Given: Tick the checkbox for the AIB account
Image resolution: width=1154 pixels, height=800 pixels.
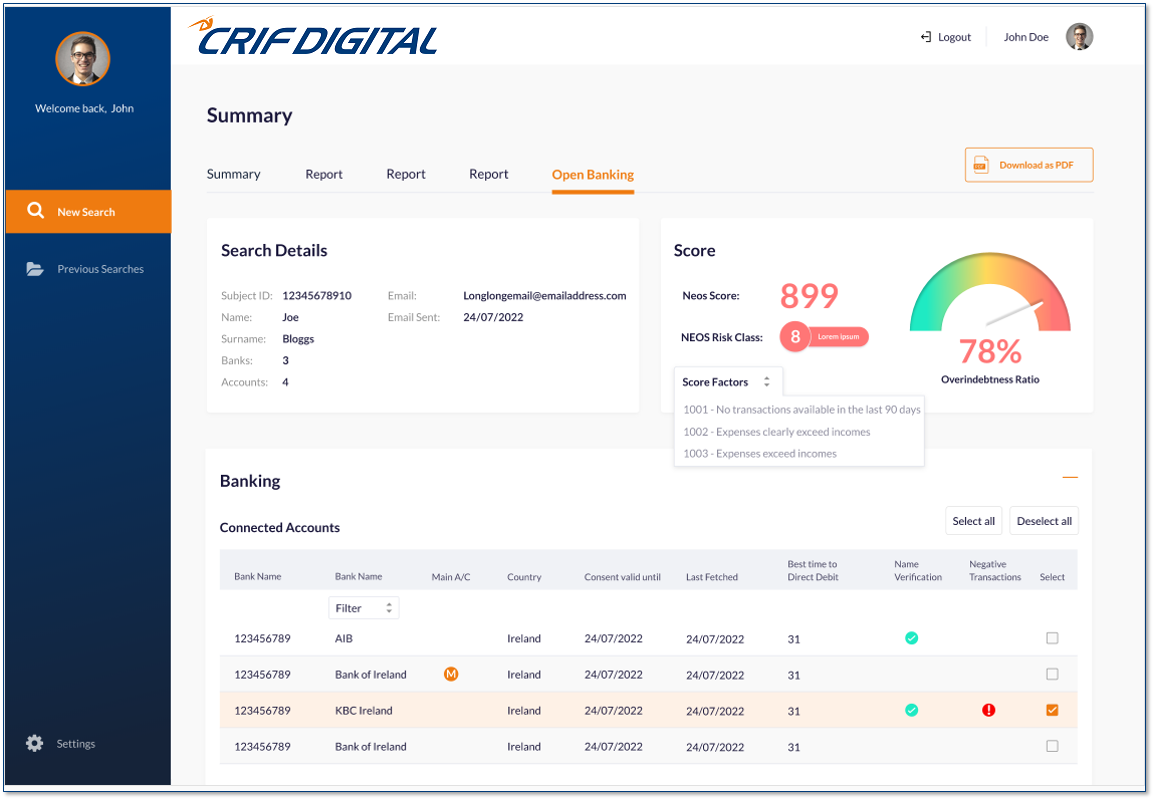Looking at the screenshot, I should point(1052,638).
